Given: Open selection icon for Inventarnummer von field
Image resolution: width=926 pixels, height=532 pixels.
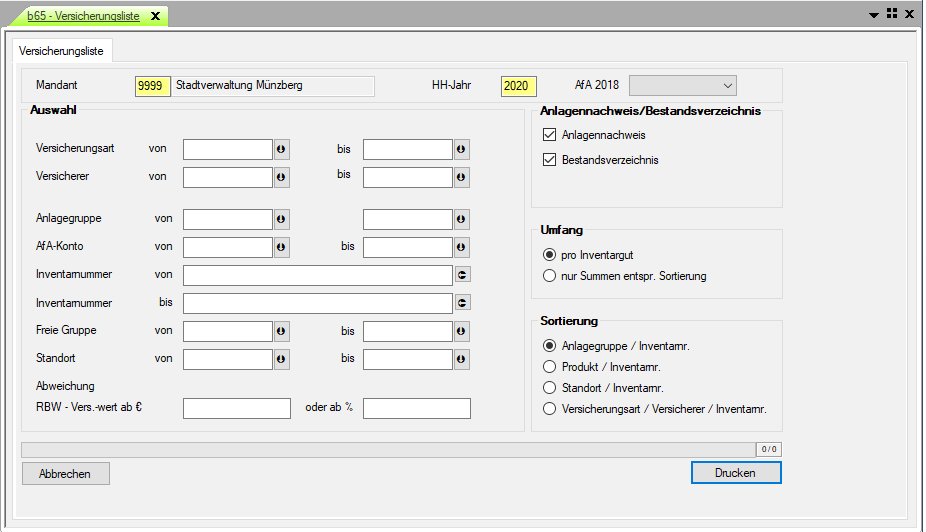Looking at the screenshot, I should click(462, 276).
